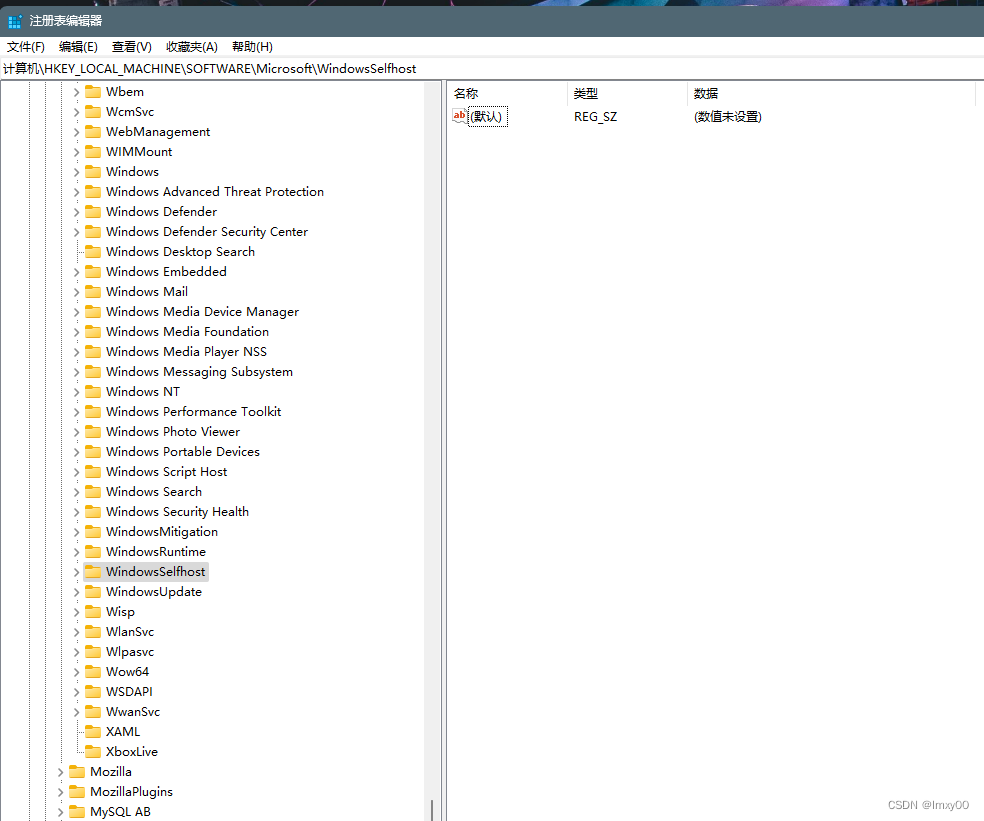Click the registry path address bar
This screenshot has height=821, width=984.
click(x=492, y=69)
